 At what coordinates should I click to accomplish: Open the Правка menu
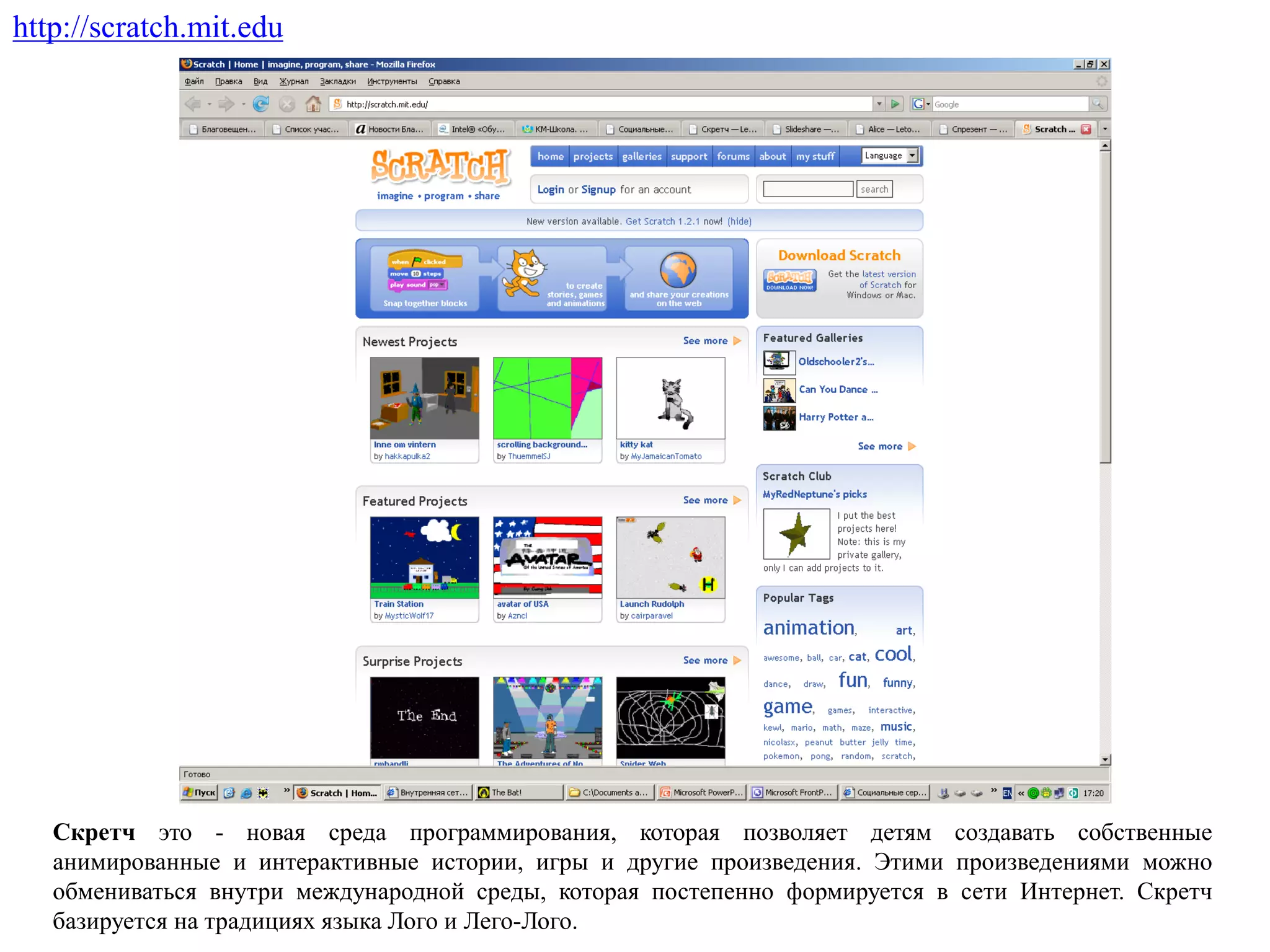pos(228,81)
